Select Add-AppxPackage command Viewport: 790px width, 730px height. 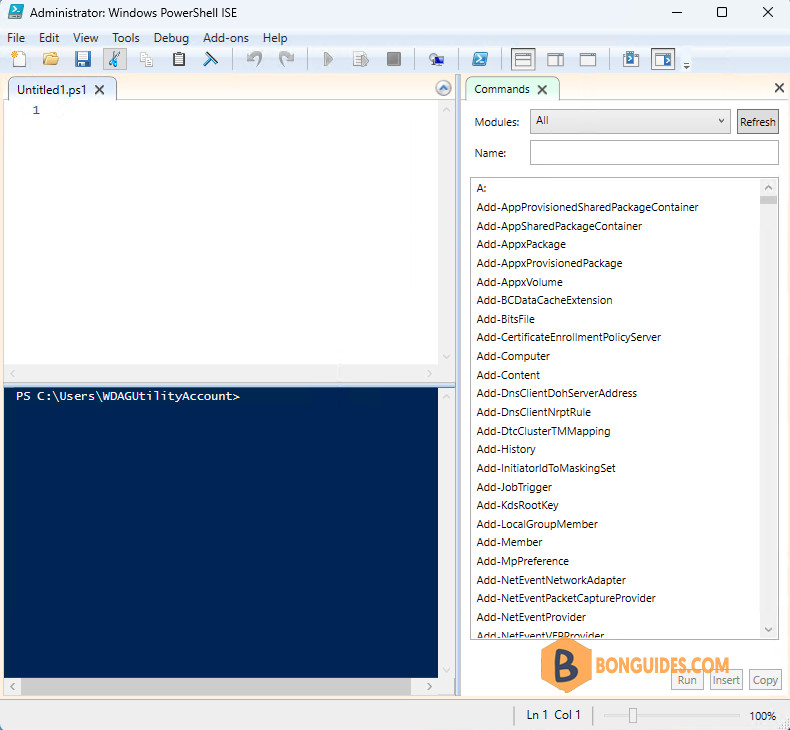[521, 244]
